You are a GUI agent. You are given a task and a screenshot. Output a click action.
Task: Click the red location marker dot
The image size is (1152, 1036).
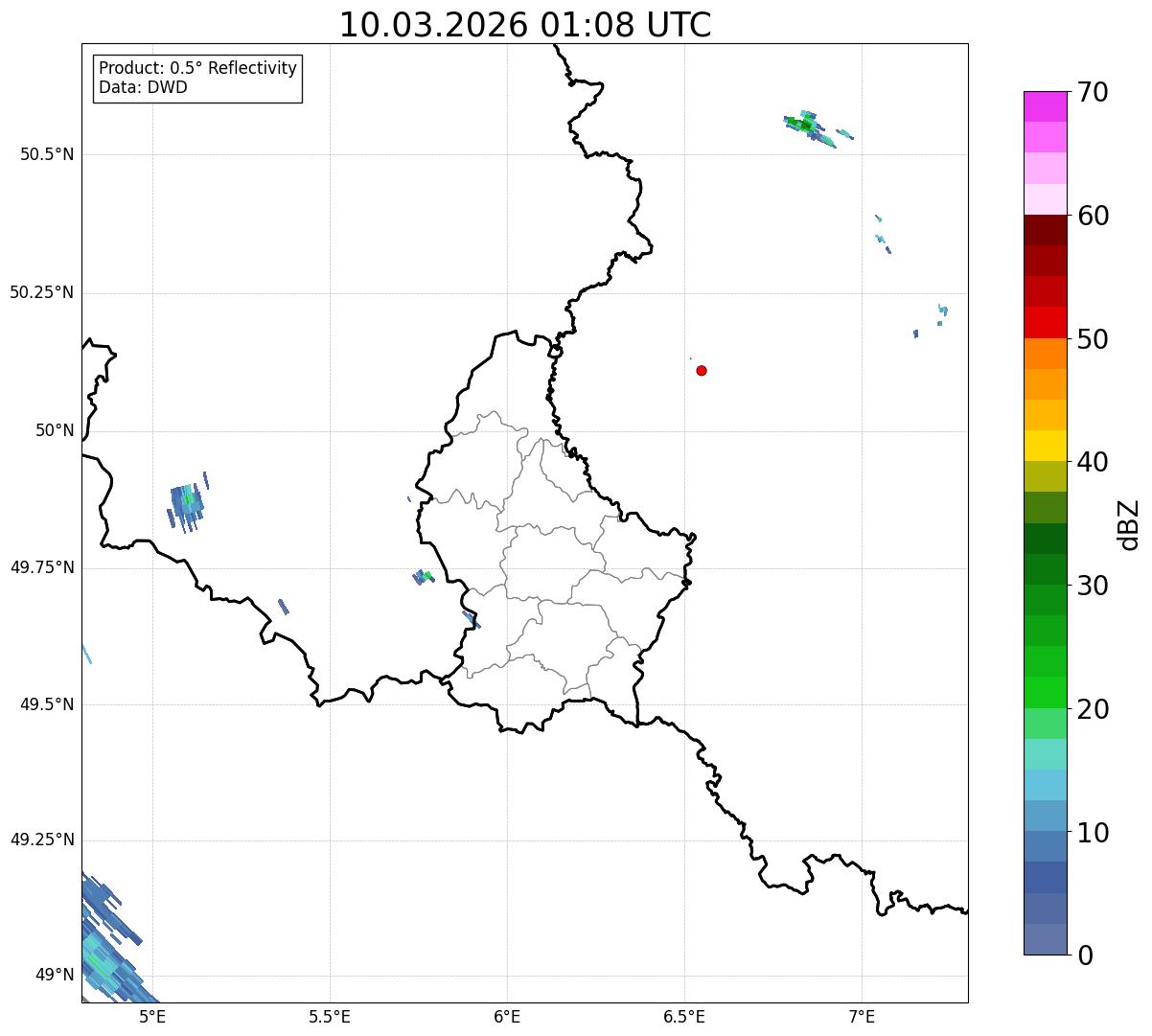click(x=702, y=370)
